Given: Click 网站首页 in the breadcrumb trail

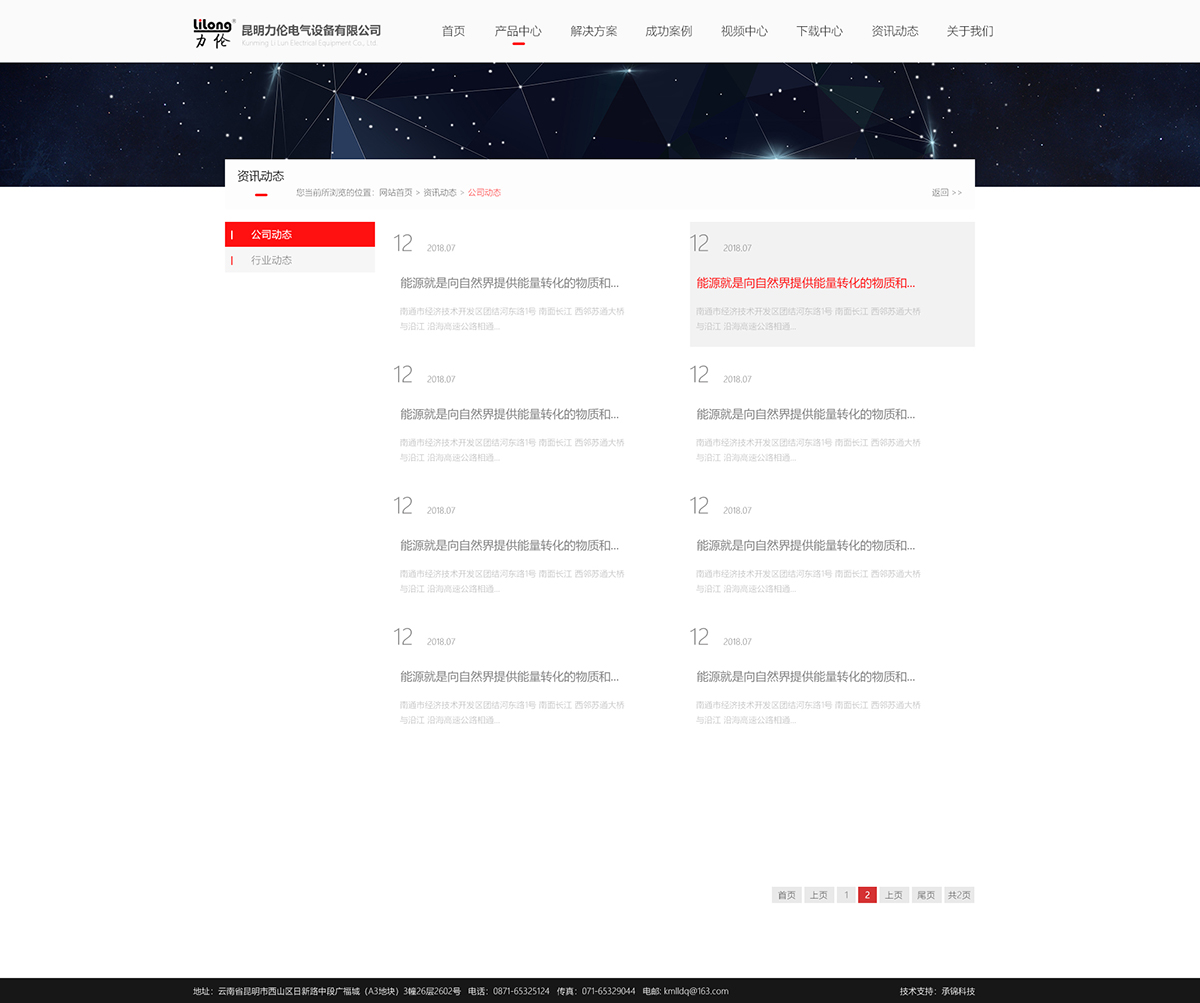Looking at the screenshot, I should [x=395, y=193].
